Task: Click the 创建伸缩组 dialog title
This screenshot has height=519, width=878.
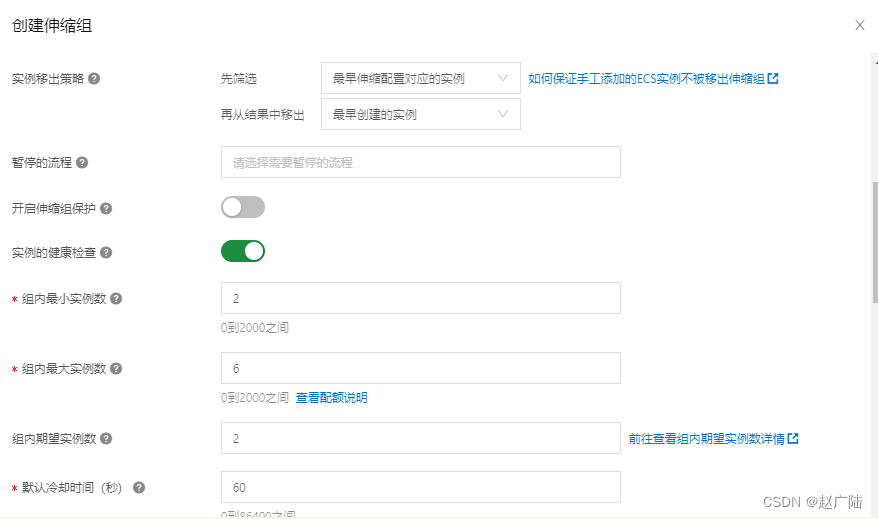Action: click(x=52, y=26)
